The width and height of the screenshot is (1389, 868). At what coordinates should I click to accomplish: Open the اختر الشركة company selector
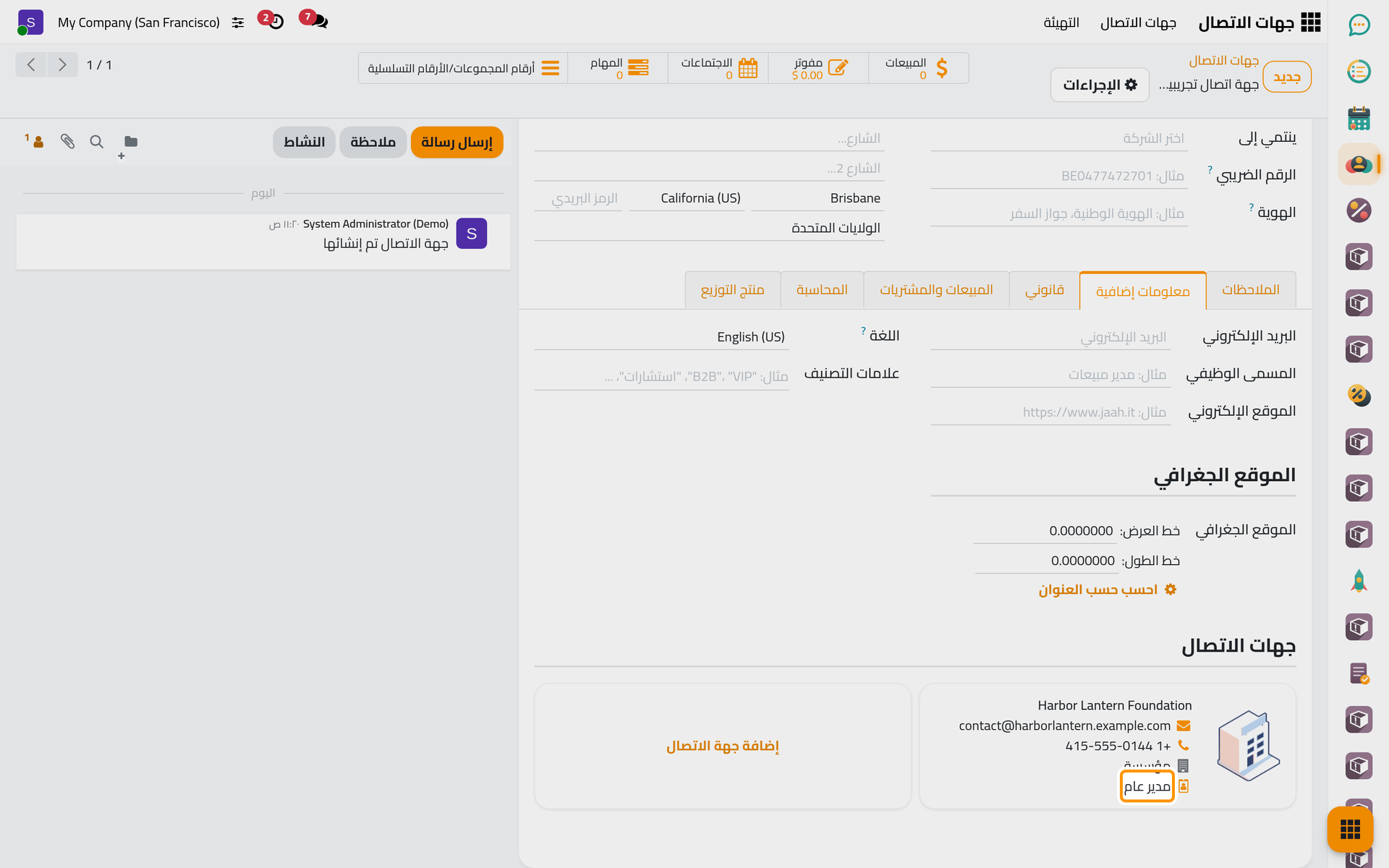(x=1059, y=138)
